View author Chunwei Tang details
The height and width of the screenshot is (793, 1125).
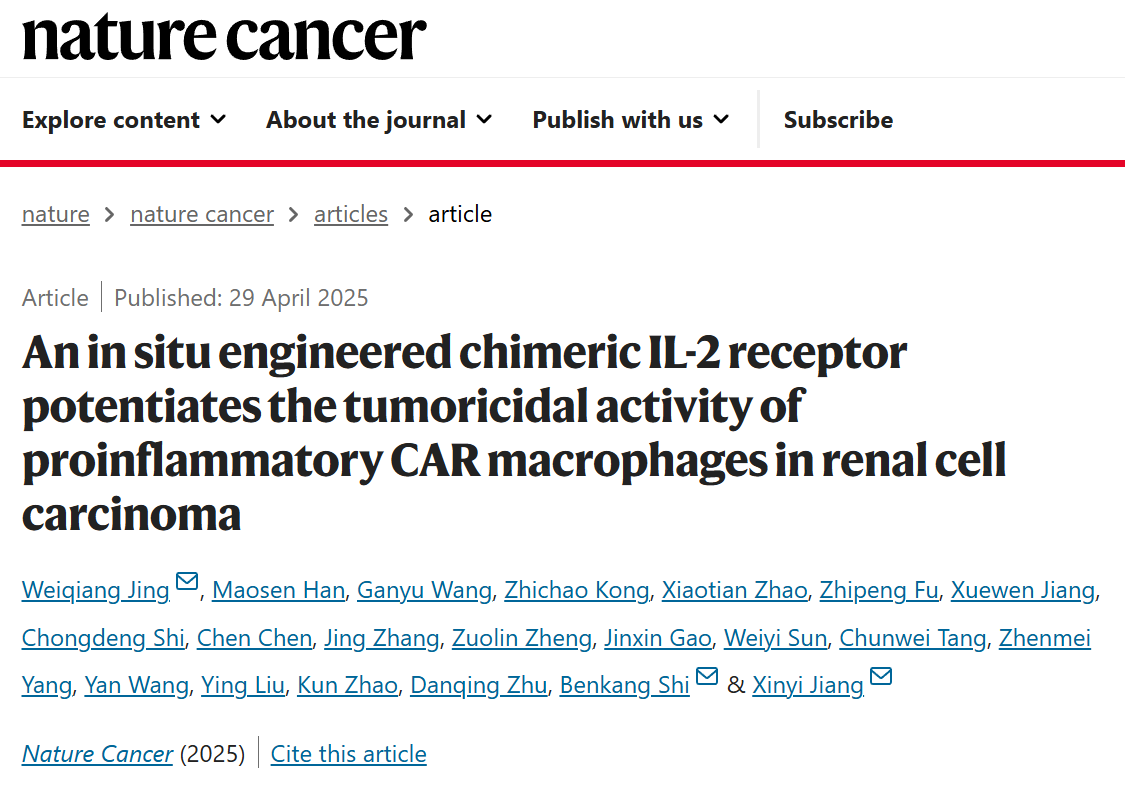pos(913,638)
